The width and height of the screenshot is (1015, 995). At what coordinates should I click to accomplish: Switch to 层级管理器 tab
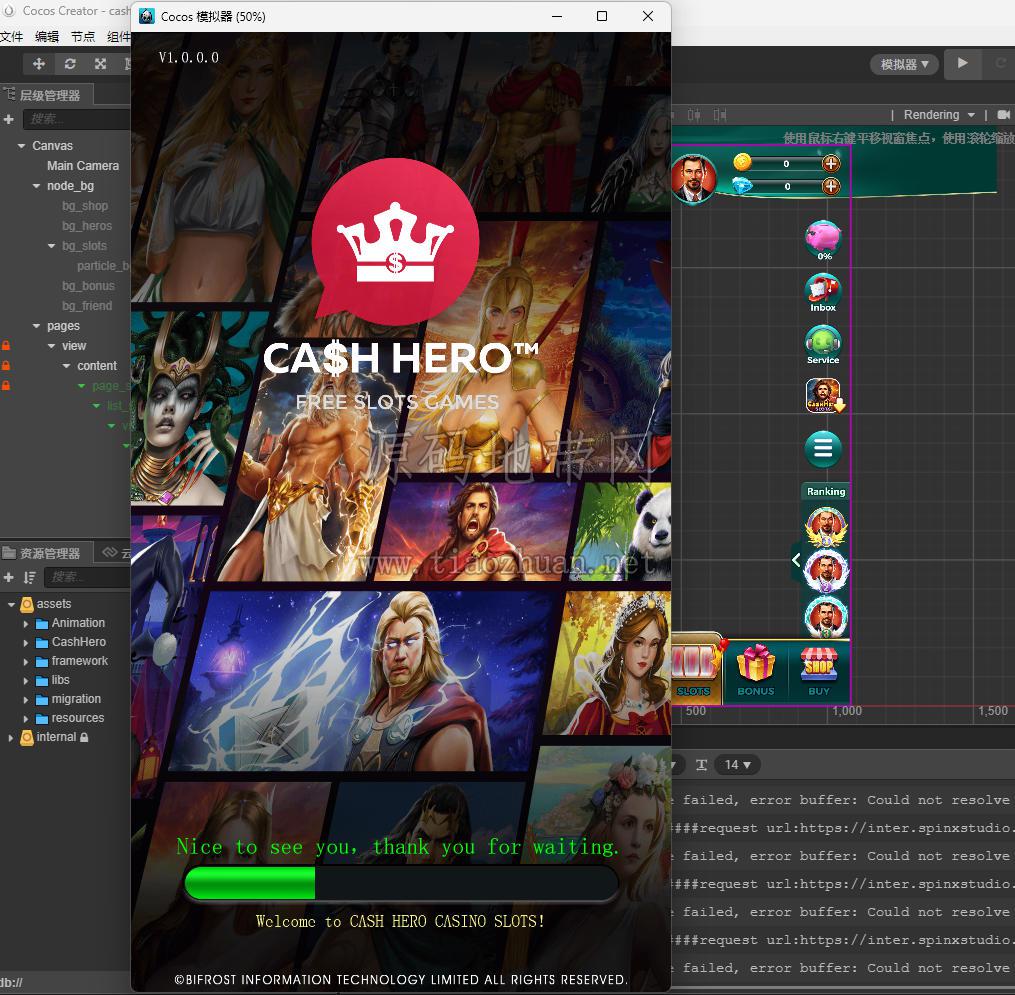tap(47, 95)
